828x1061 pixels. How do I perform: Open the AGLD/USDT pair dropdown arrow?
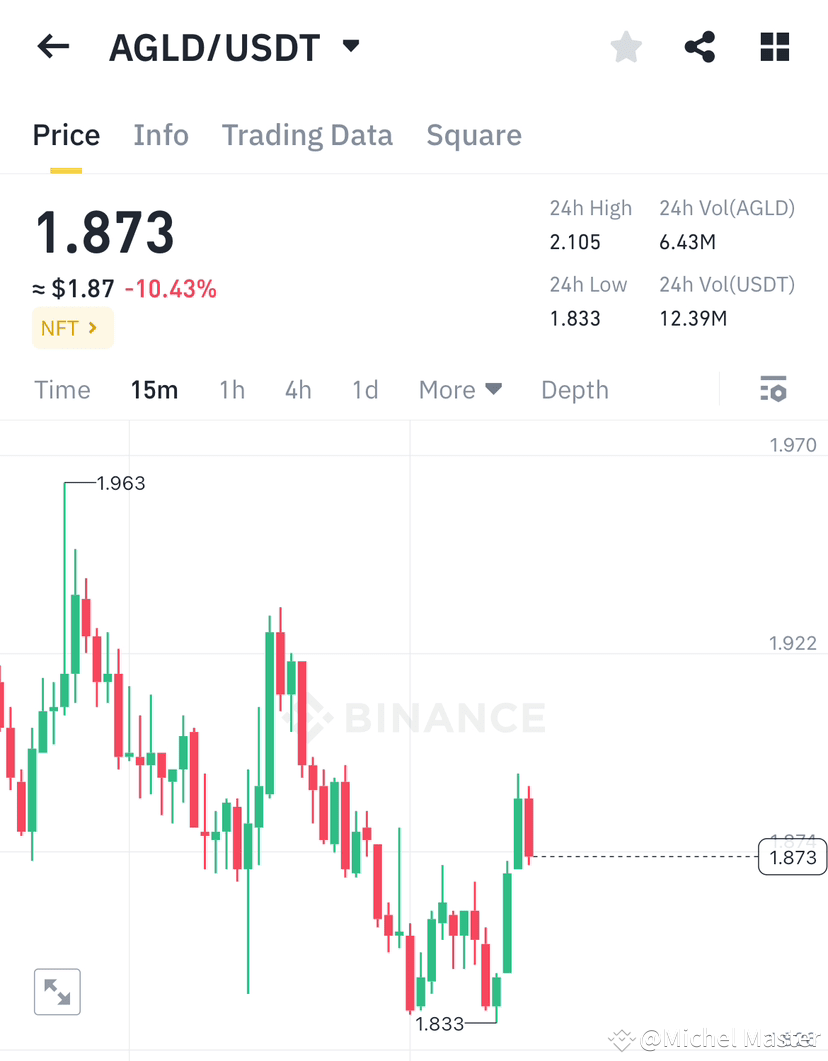351,46
